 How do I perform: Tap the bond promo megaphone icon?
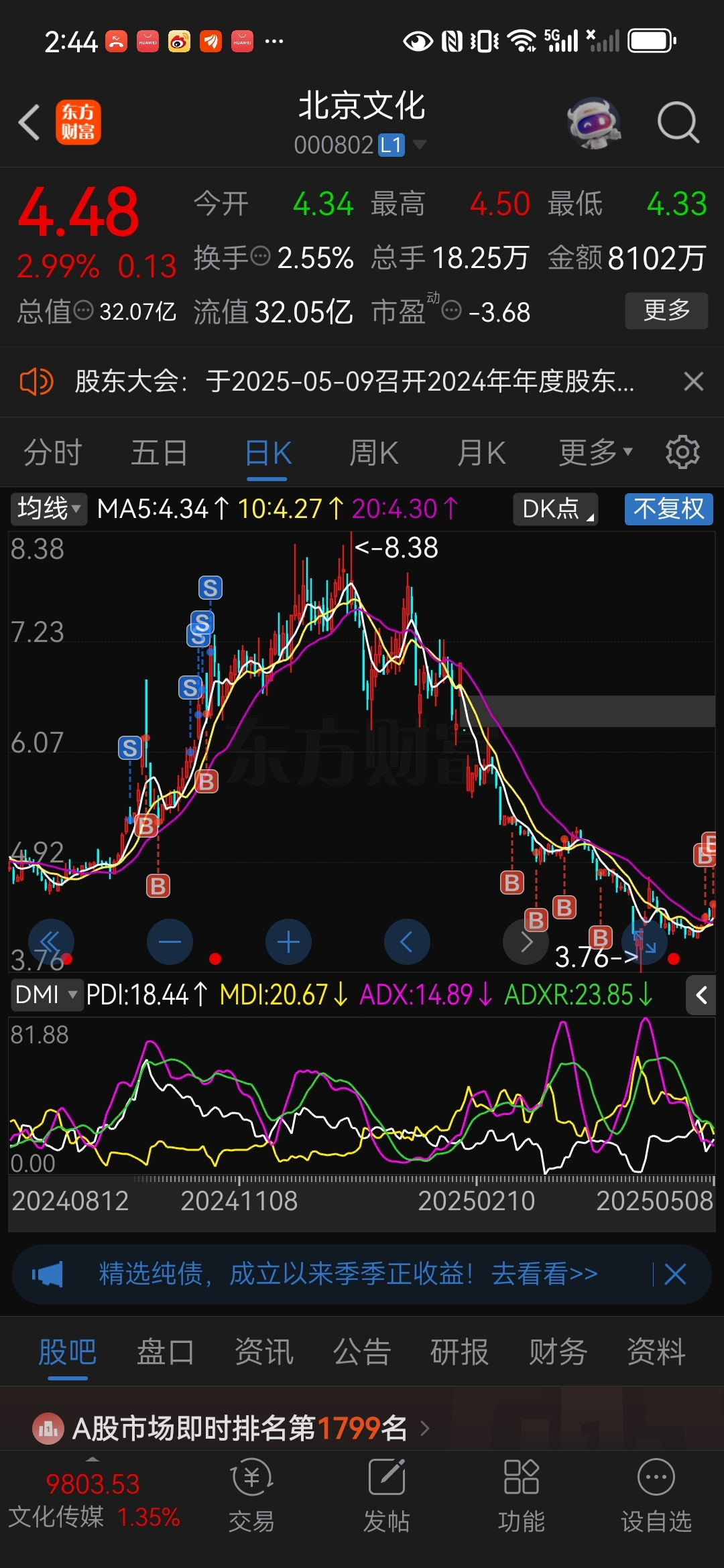point(48,1274)
